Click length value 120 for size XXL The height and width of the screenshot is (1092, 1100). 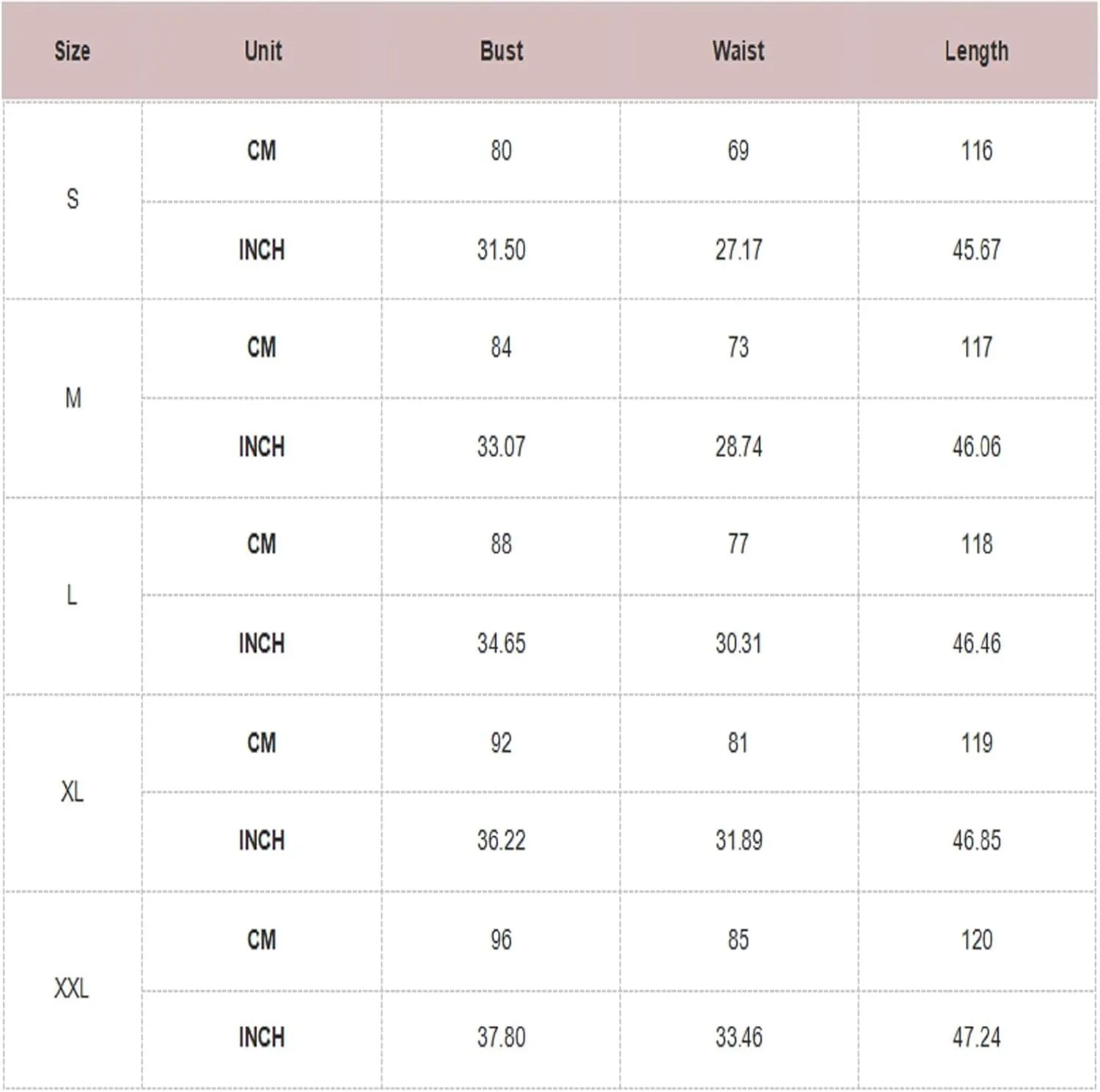click(977, 939)
